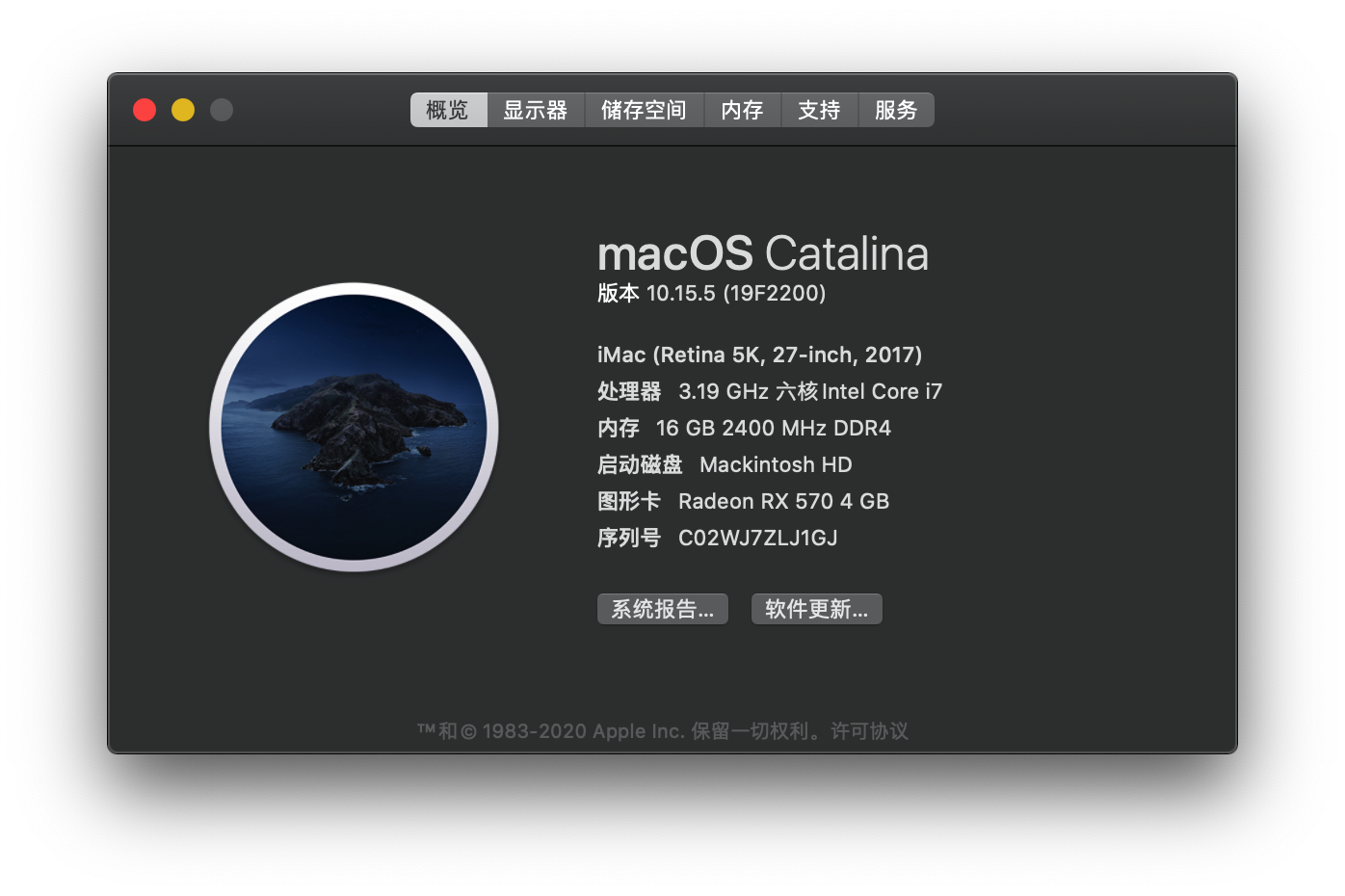Minimize window with yellow button
The image size is (1345, 896).
tap(183, 110)
